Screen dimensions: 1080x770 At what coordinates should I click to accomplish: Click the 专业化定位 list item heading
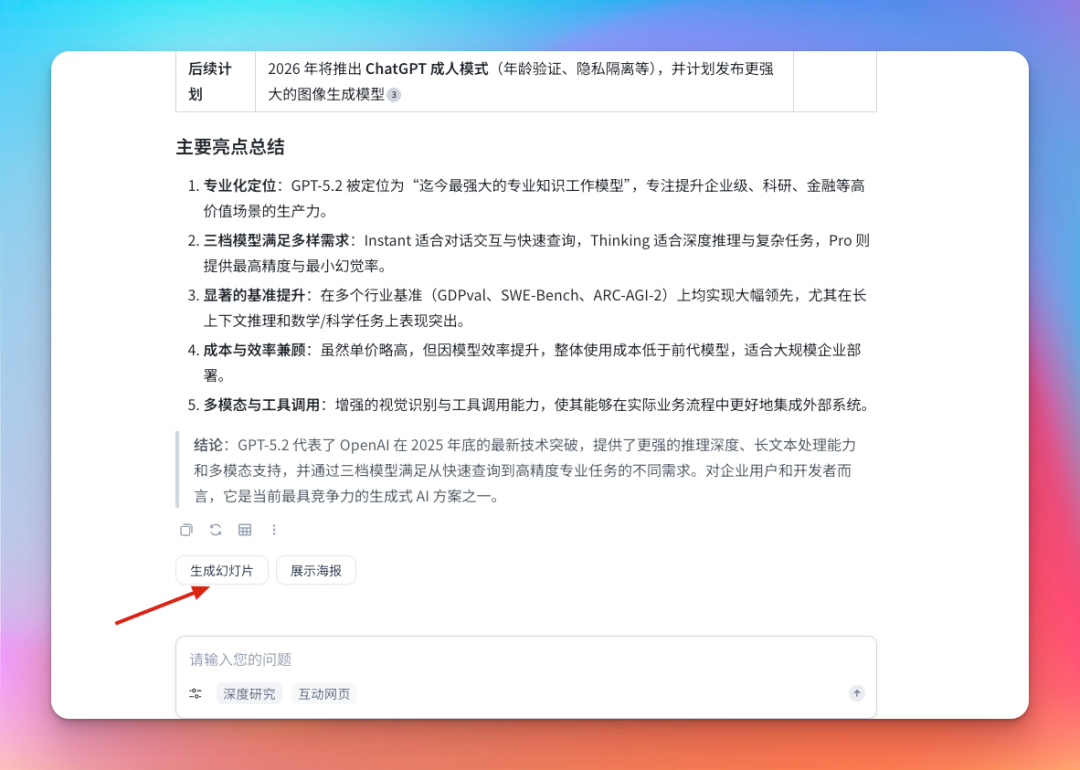pos(240,185)
